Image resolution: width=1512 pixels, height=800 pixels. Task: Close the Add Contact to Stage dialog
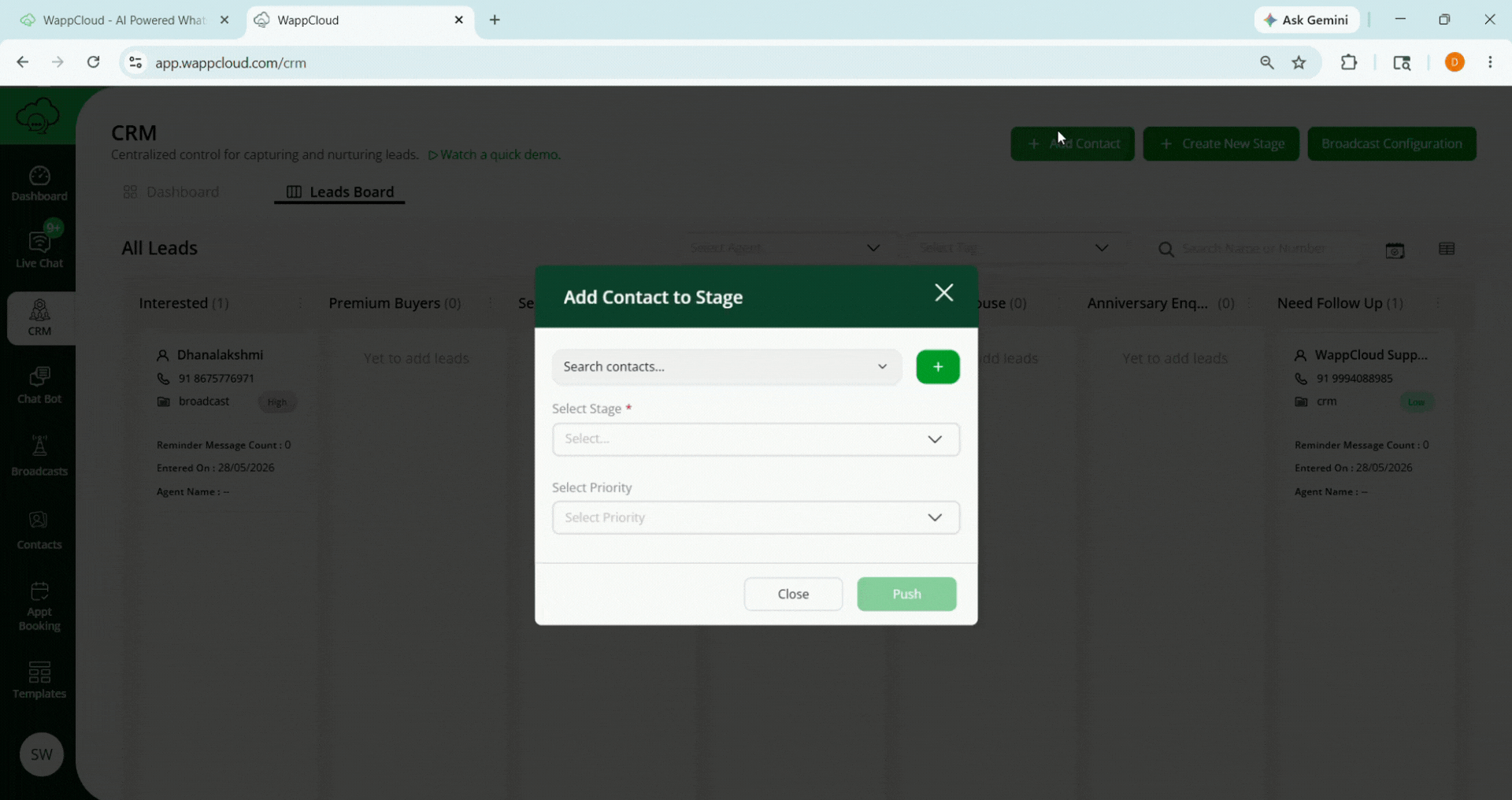click(943, 293)
